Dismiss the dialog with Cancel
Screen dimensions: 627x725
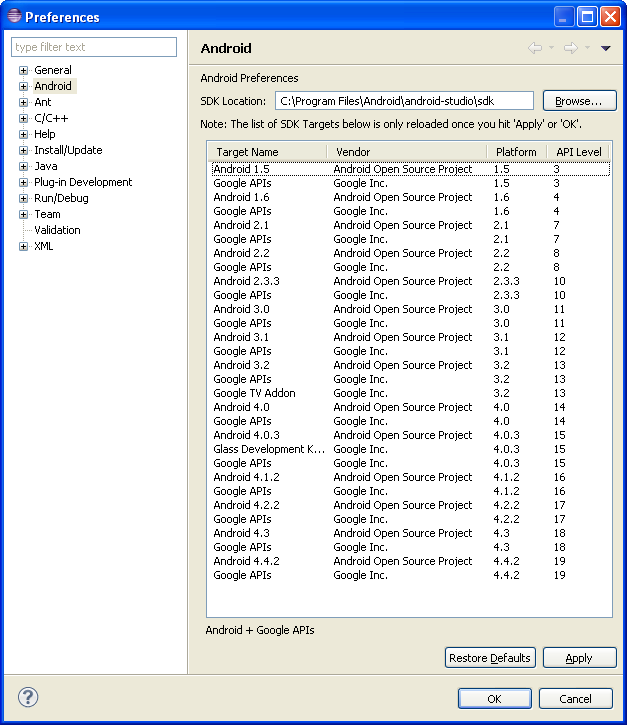[576, 698]
